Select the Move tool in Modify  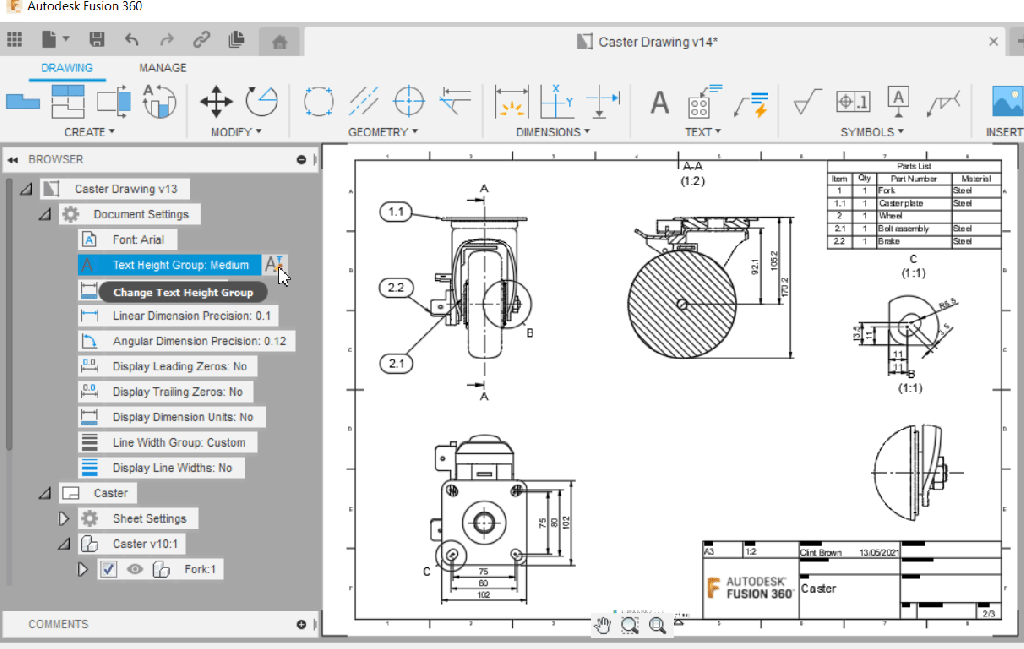(x=217, y=101)
